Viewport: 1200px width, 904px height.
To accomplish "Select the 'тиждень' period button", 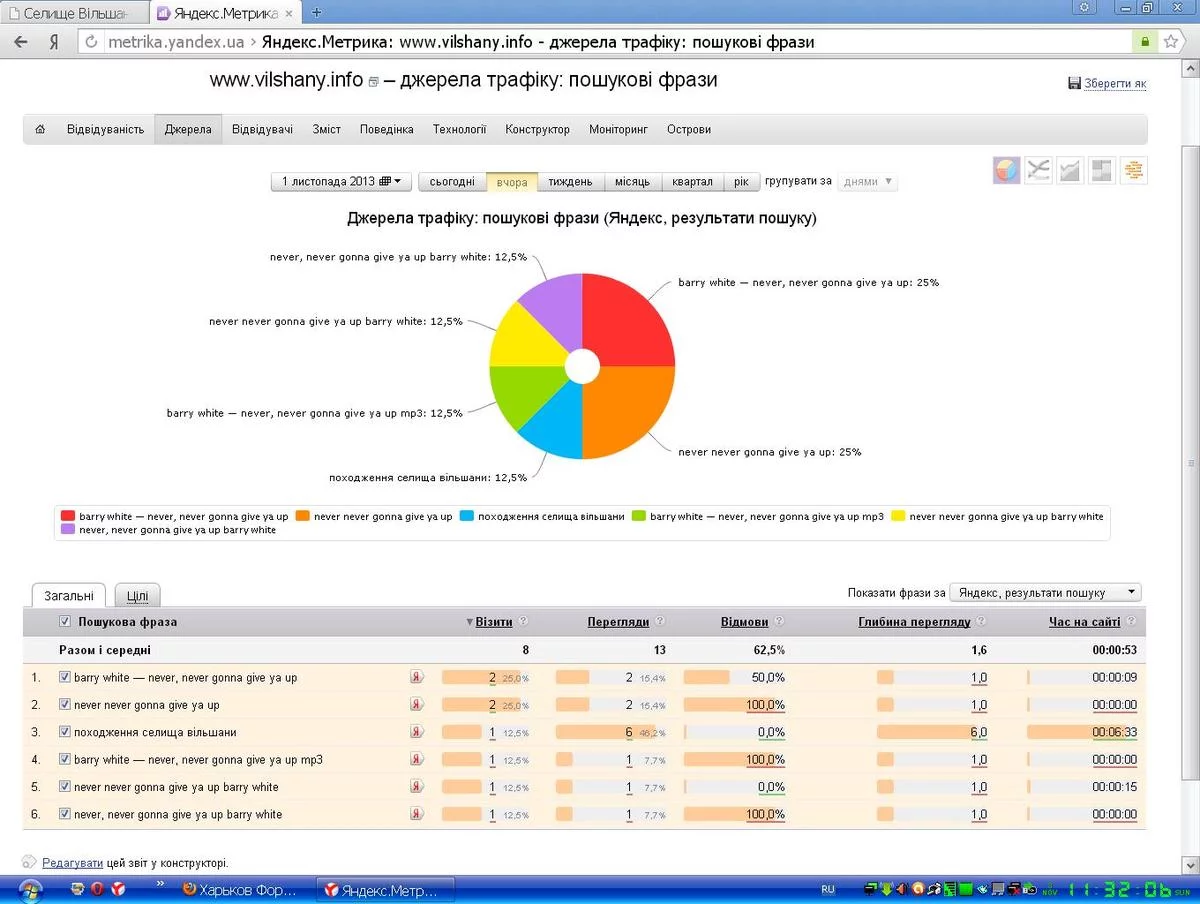I will (570, 182).
